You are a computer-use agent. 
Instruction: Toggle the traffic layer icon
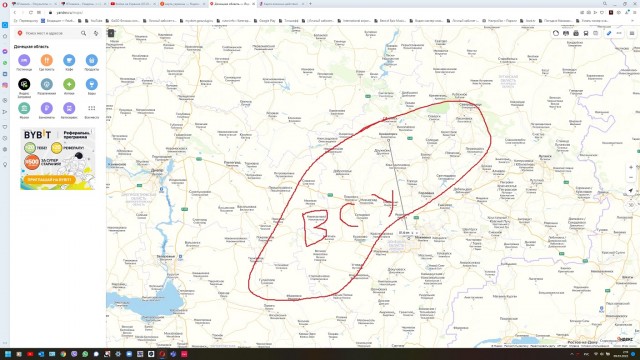pos(556,33)
